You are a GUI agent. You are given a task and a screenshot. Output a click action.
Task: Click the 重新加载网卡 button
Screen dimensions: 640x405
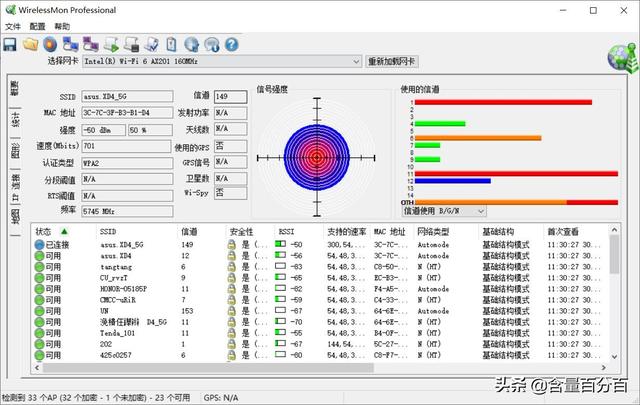point(391,62)
